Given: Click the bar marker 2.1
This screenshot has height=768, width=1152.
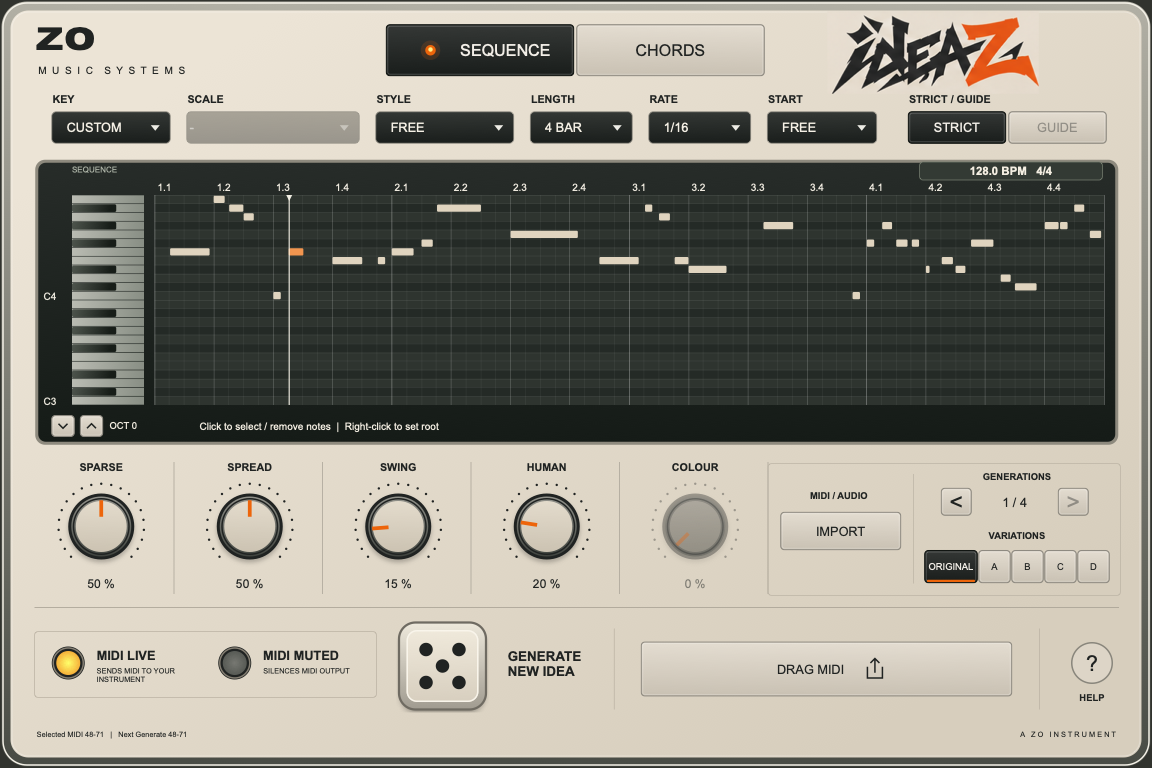Looking at the screenshot, I should [400, 187].
